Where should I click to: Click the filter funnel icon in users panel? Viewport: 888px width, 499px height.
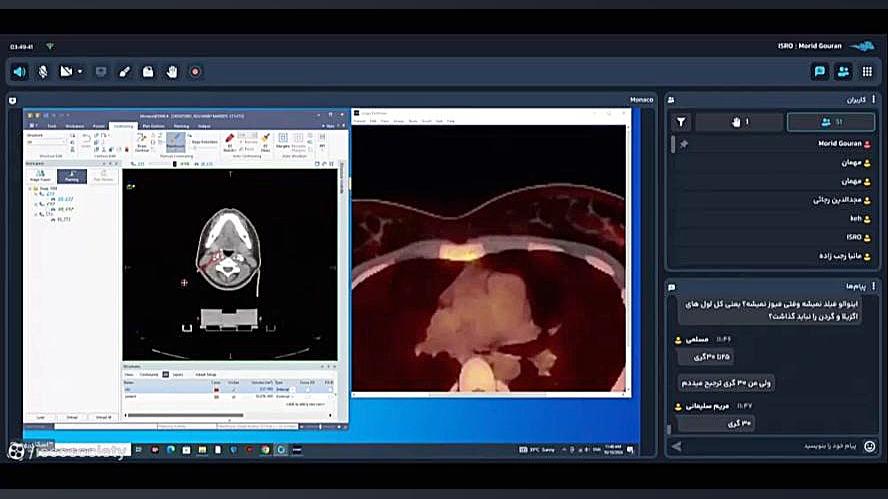(x=681, y=122)
